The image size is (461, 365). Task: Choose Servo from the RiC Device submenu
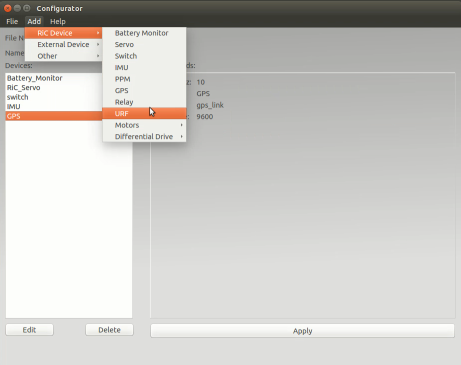[144, 44]
